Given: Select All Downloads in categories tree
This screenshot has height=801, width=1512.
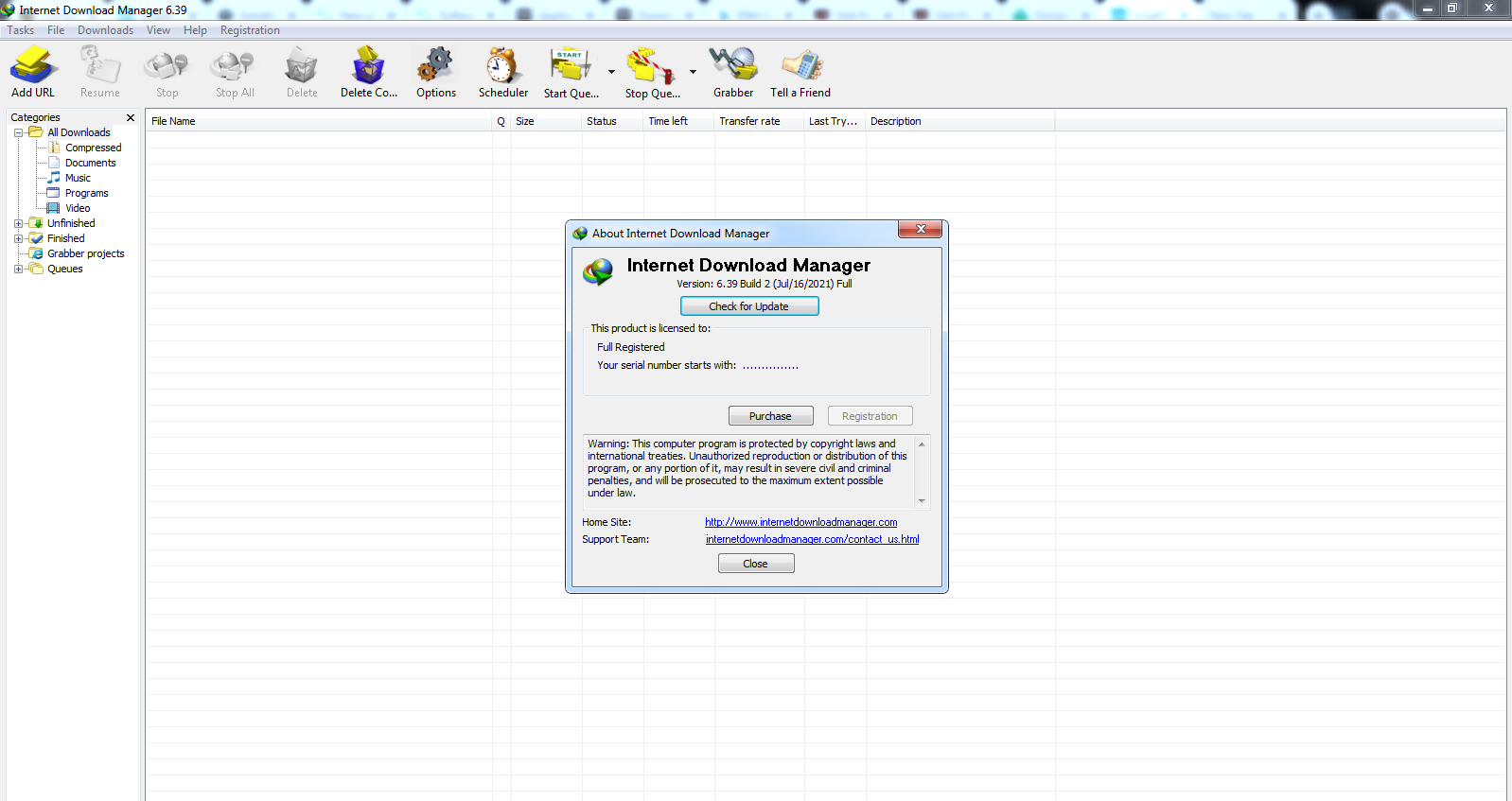Looking at the screenshot, I should pos(79,132).
